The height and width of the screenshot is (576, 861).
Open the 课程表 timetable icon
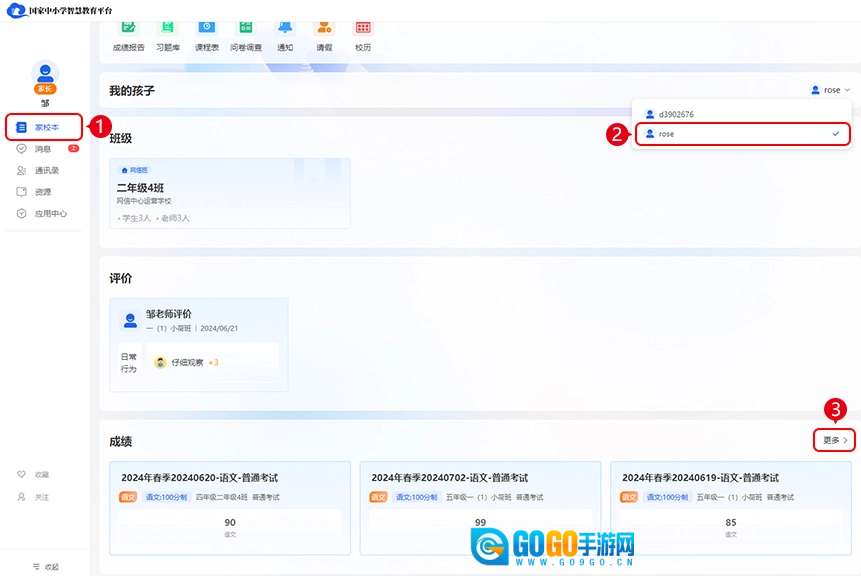tap(206, 29)
